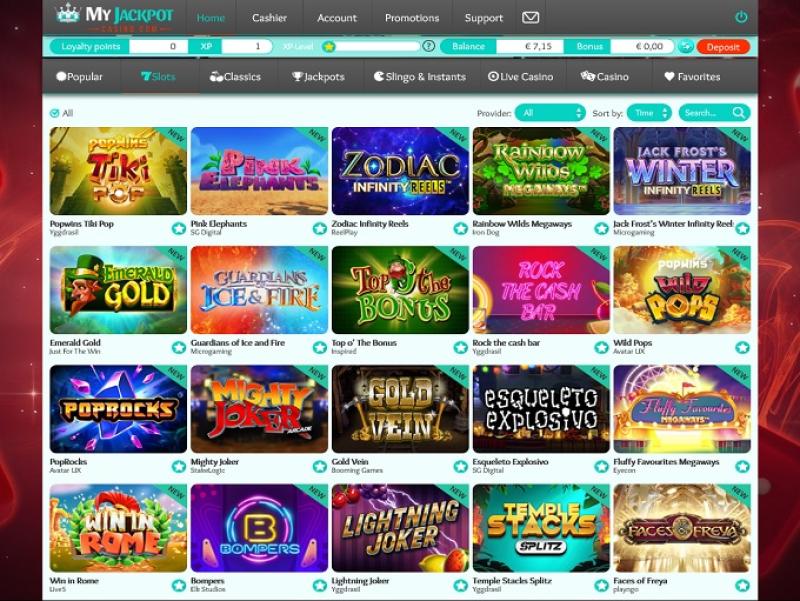The width and height of the screenshot is (800, 601).
Task: Click the power logout icon
Action: point(741,17)
